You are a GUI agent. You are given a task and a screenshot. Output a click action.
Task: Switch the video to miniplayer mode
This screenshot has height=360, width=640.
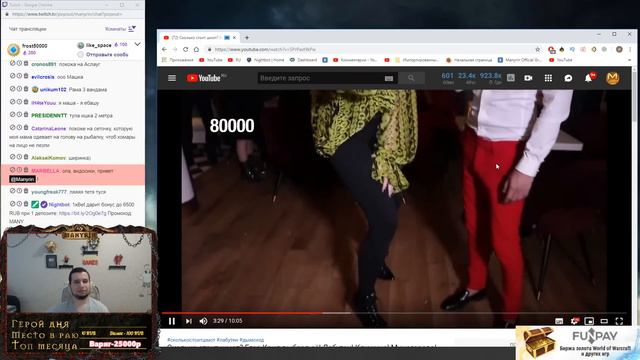589,321
